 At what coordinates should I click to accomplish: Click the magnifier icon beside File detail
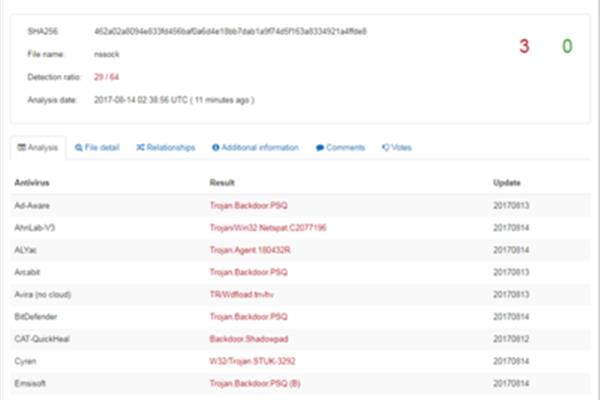[78, 148]
